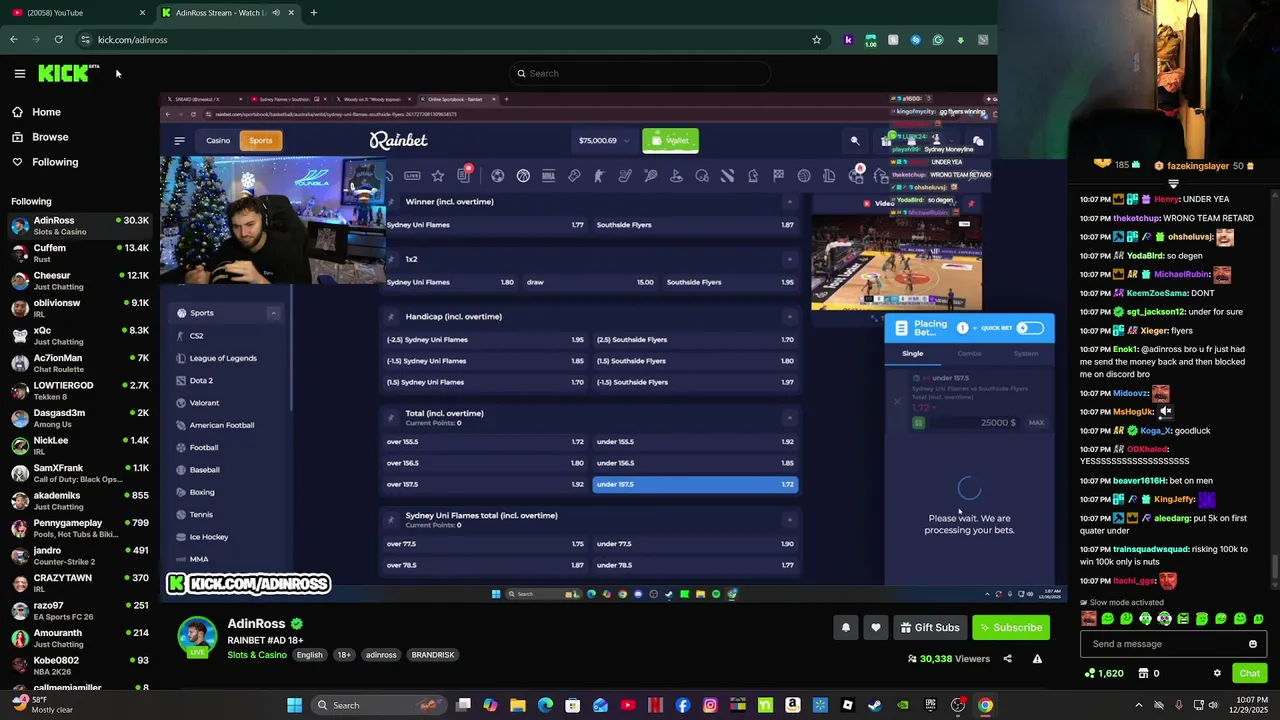Click the Rainbet search magnifier icon
Viewport: 1280px width, 720px height.
[x=855, y=141]
